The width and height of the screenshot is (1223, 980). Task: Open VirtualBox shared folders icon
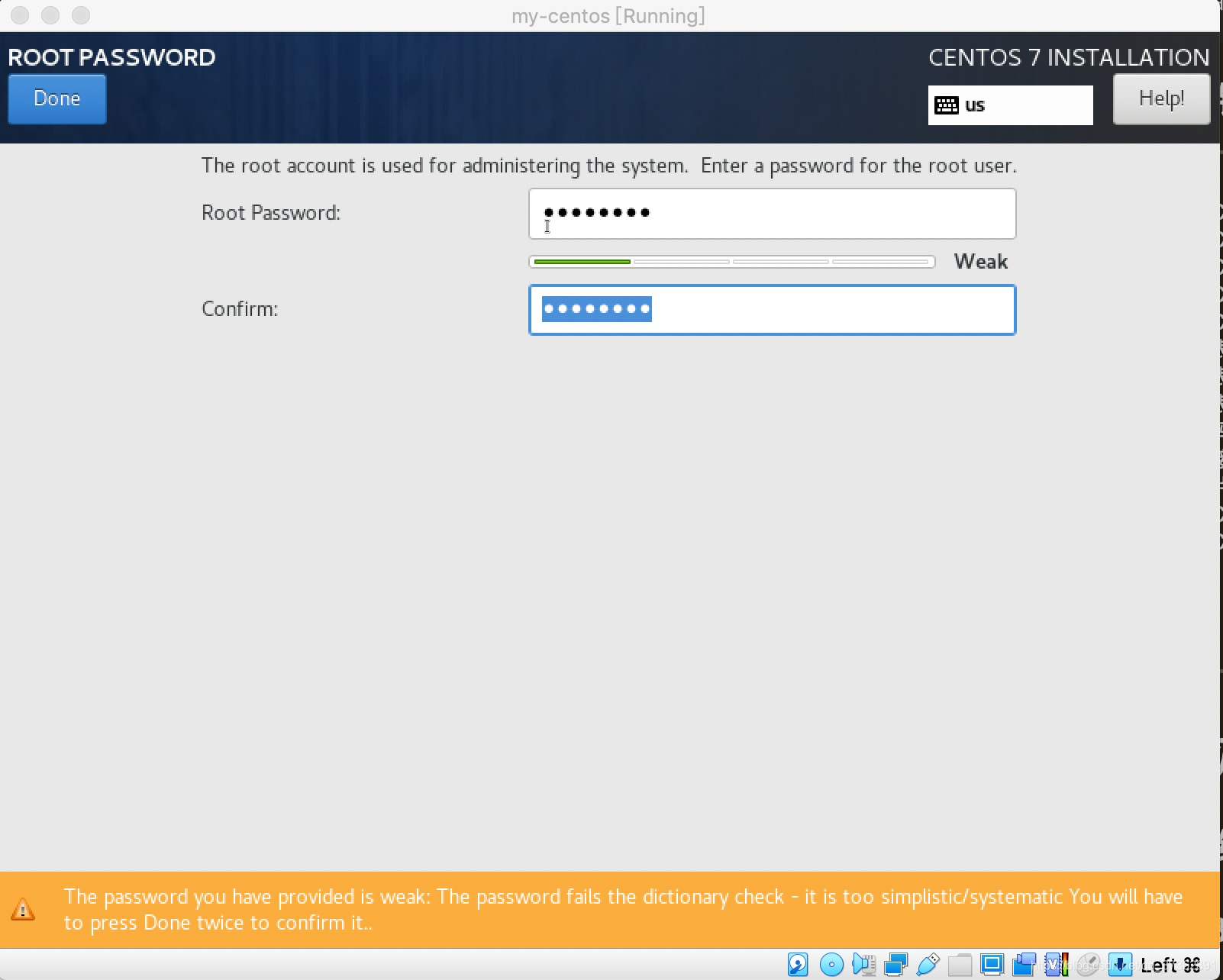[x=960, y=965]
